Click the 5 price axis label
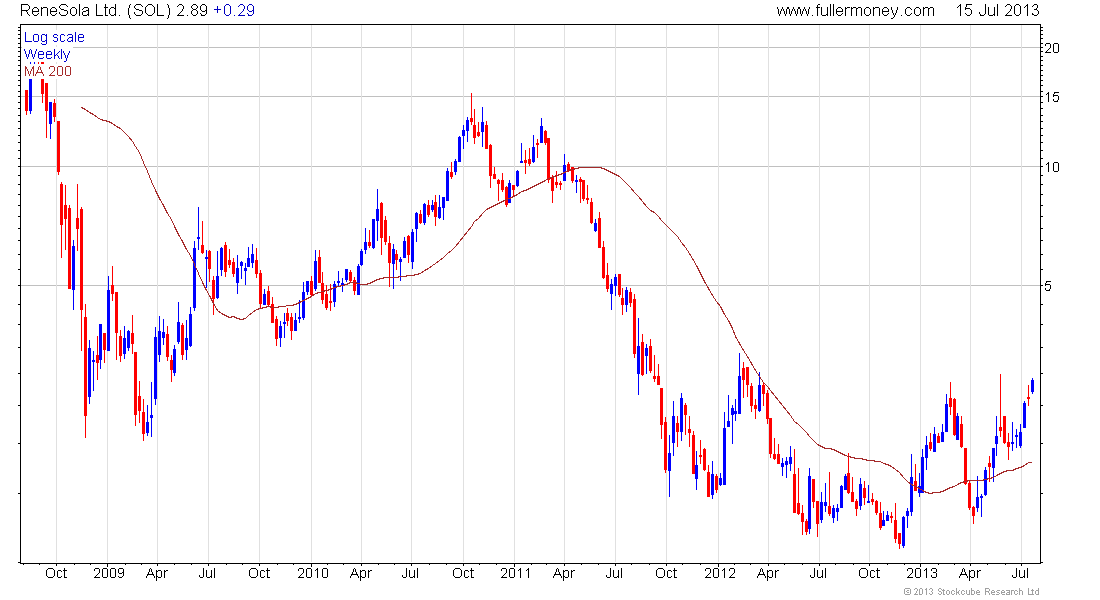 [x=1048, y=286]
